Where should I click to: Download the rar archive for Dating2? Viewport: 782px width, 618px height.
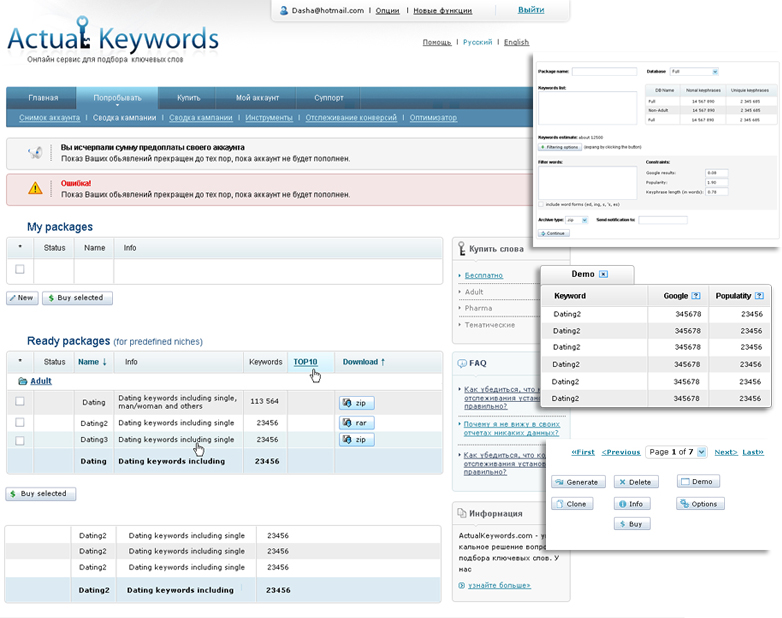356,422
